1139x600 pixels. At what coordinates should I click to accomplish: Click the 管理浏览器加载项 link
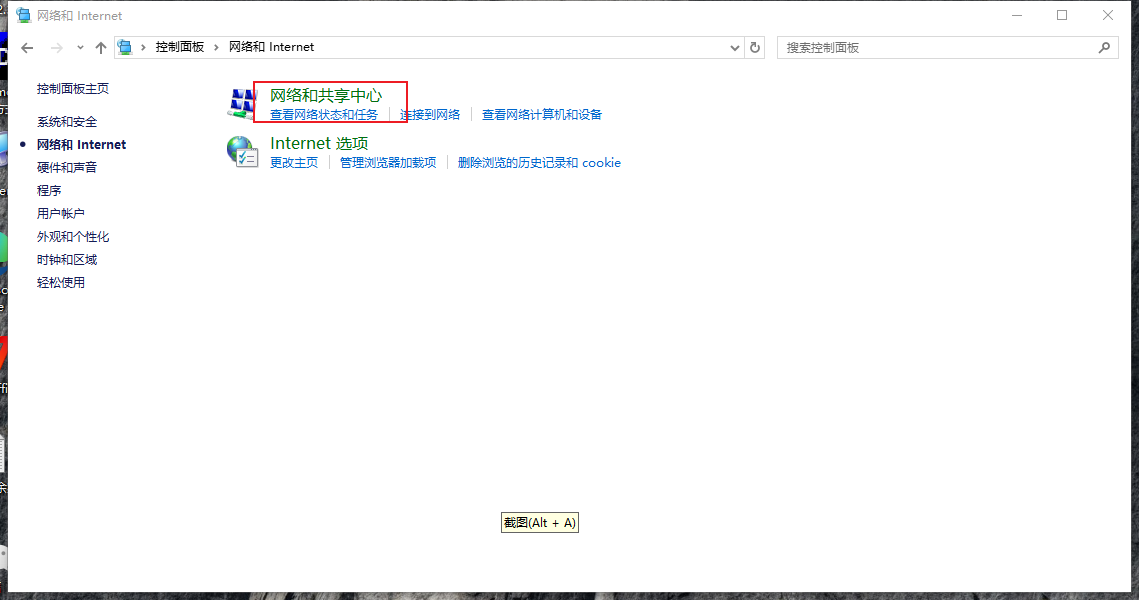click(x=388, y=163)
